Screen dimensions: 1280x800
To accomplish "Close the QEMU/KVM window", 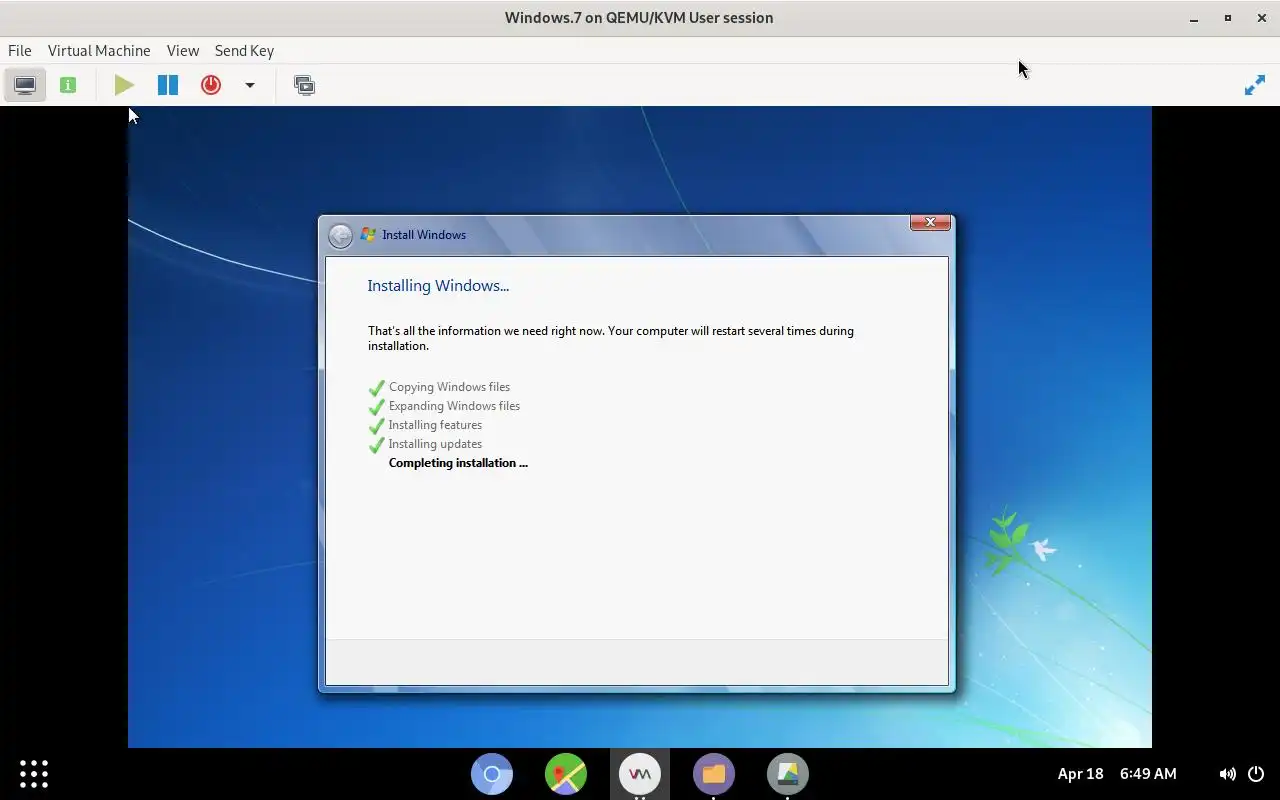I will pyautogui.click(x=1262, y=18).
